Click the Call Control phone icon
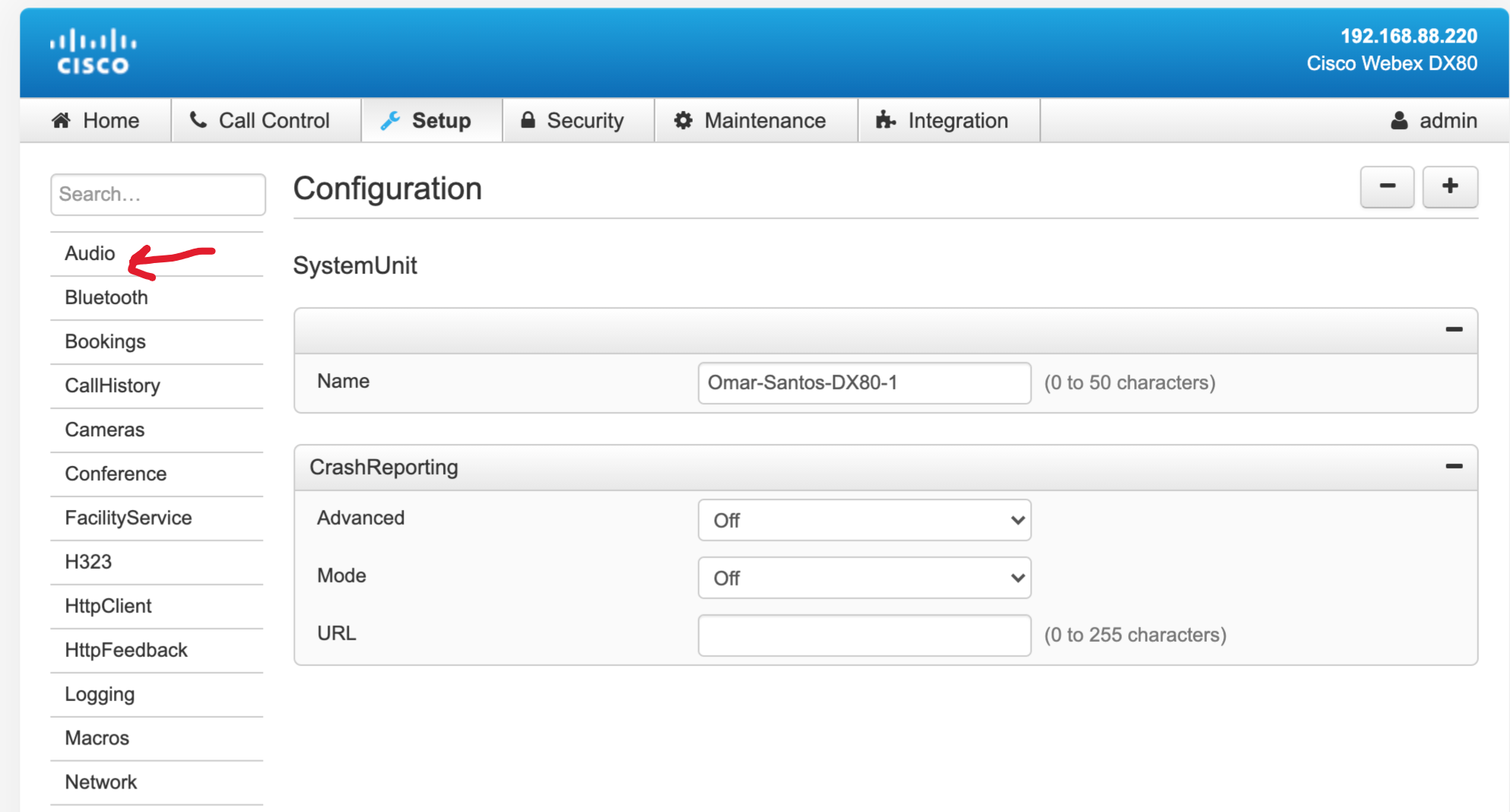The width and height of the screenshot is (1510, 812). [x=198, y=120]
